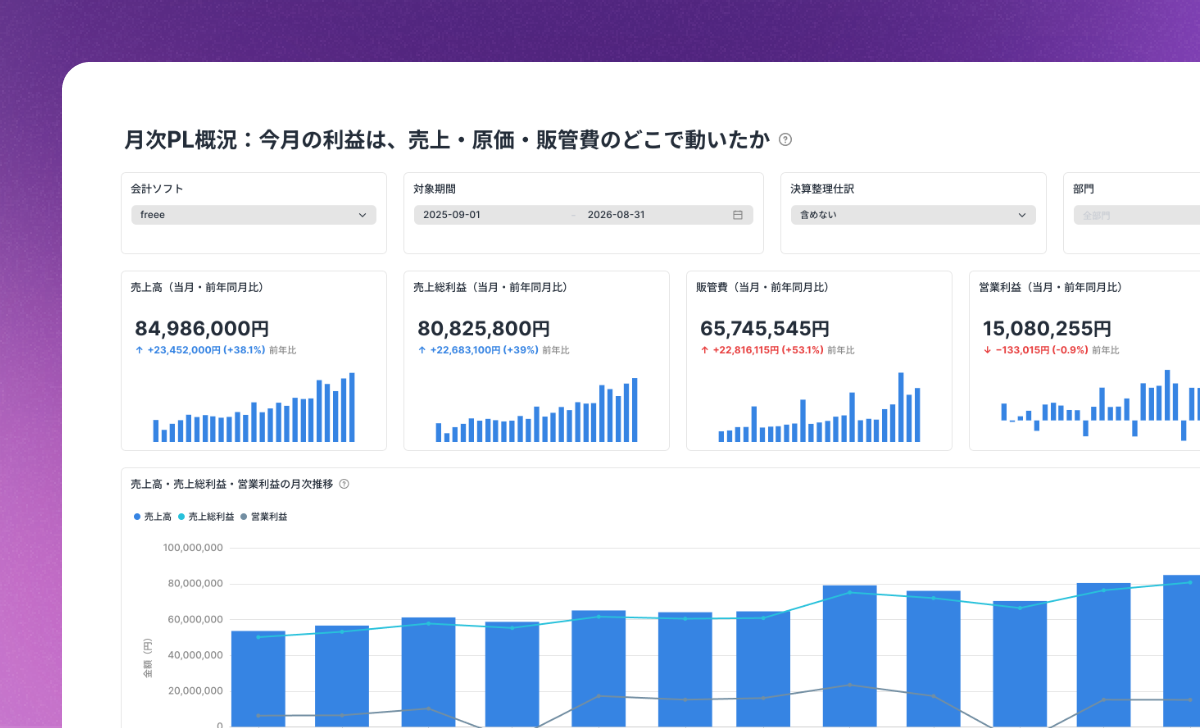Click the 売上総利益 legend cyan dot
The height and width of the screenshot is (728, 1200).
(x=181, y=517)
